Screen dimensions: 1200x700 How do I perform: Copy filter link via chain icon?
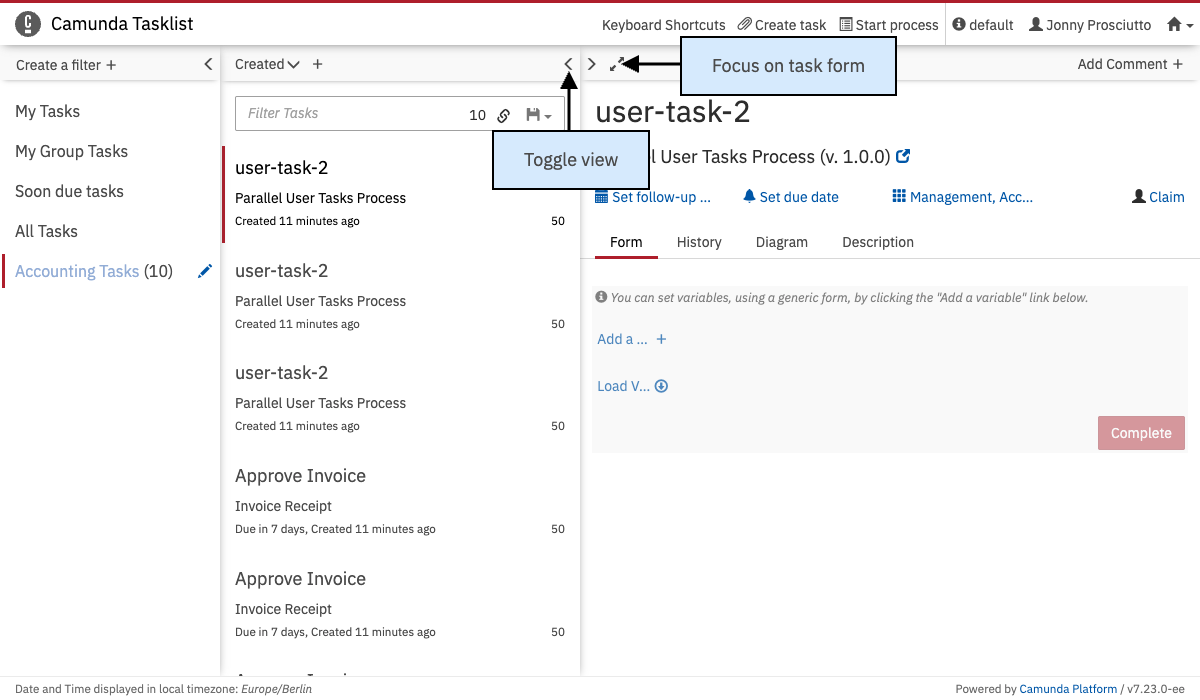pos(504,115)
